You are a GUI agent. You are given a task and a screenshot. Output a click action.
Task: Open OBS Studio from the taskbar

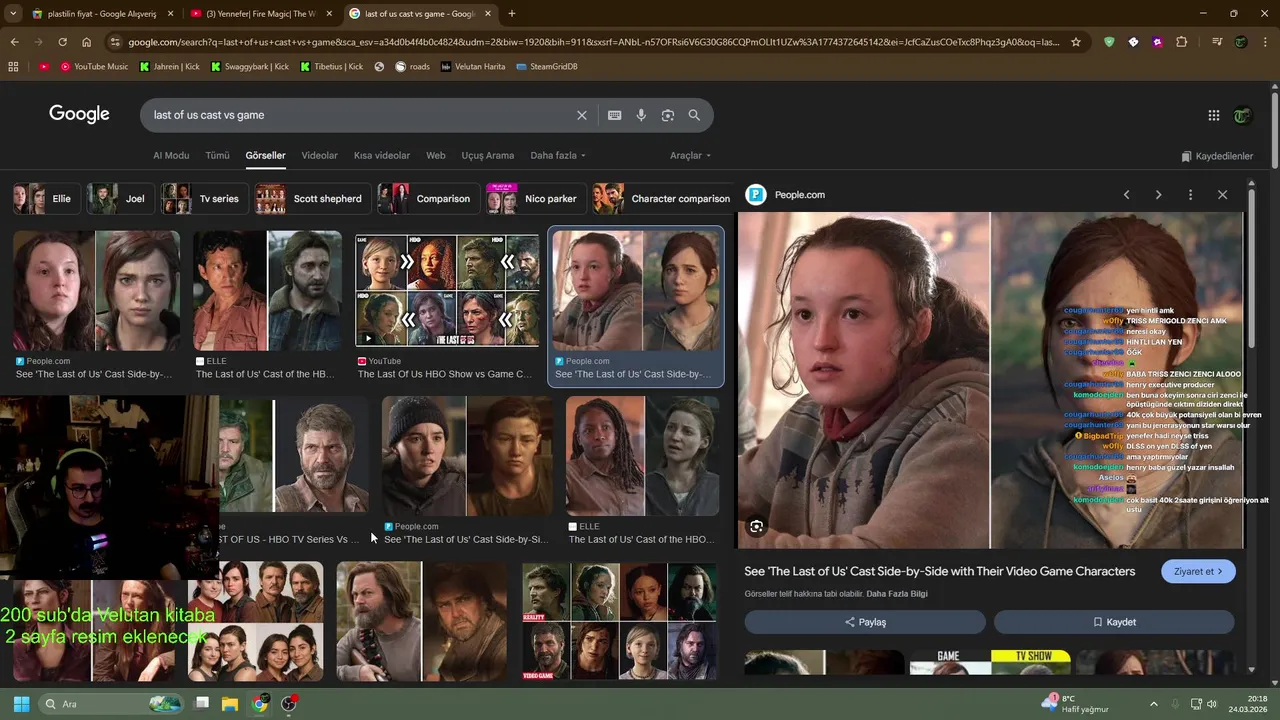tap(289, 704)
